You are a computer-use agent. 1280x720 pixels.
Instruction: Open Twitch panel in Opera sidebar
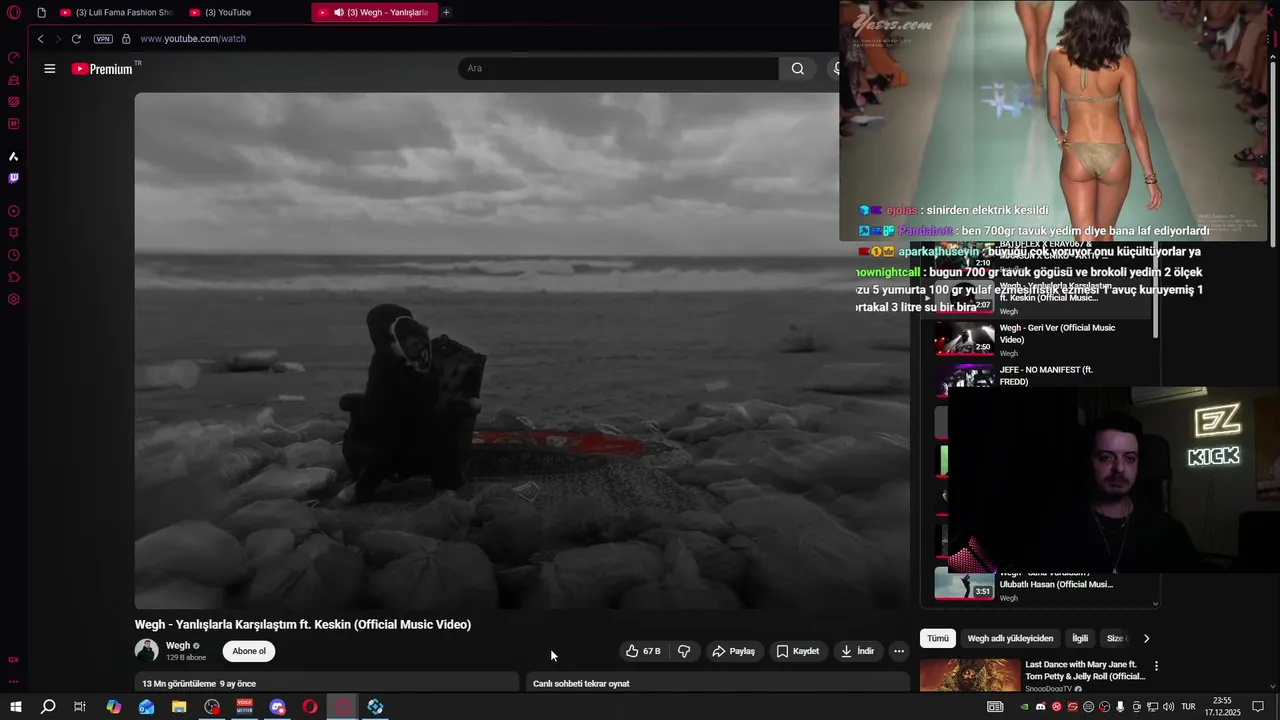pos(14,178)
